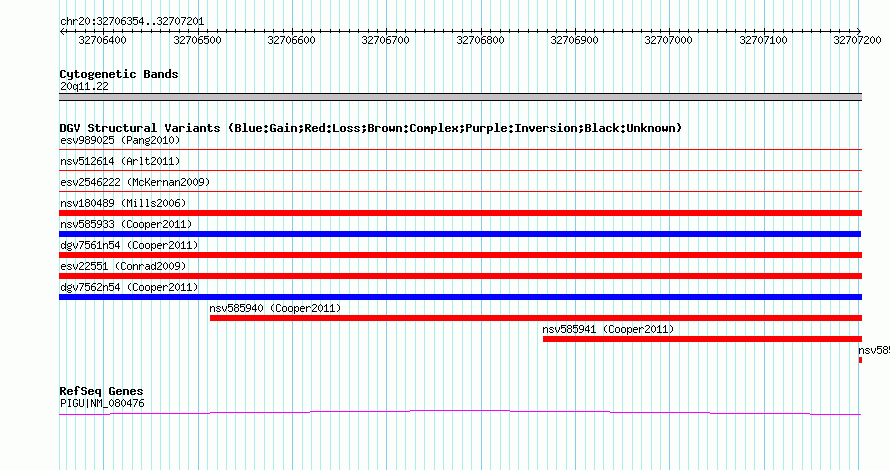
Task: Click ruler position 32706900
Action: 574,40
